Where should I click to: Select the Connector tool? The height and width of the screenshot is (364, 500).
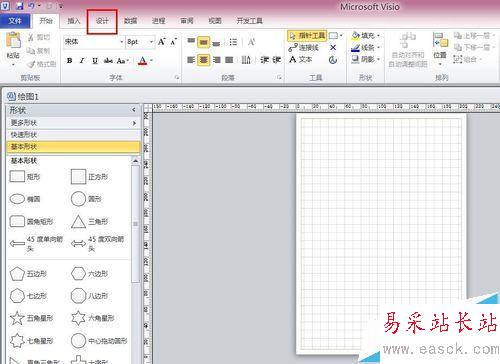[x=304, y=48]
